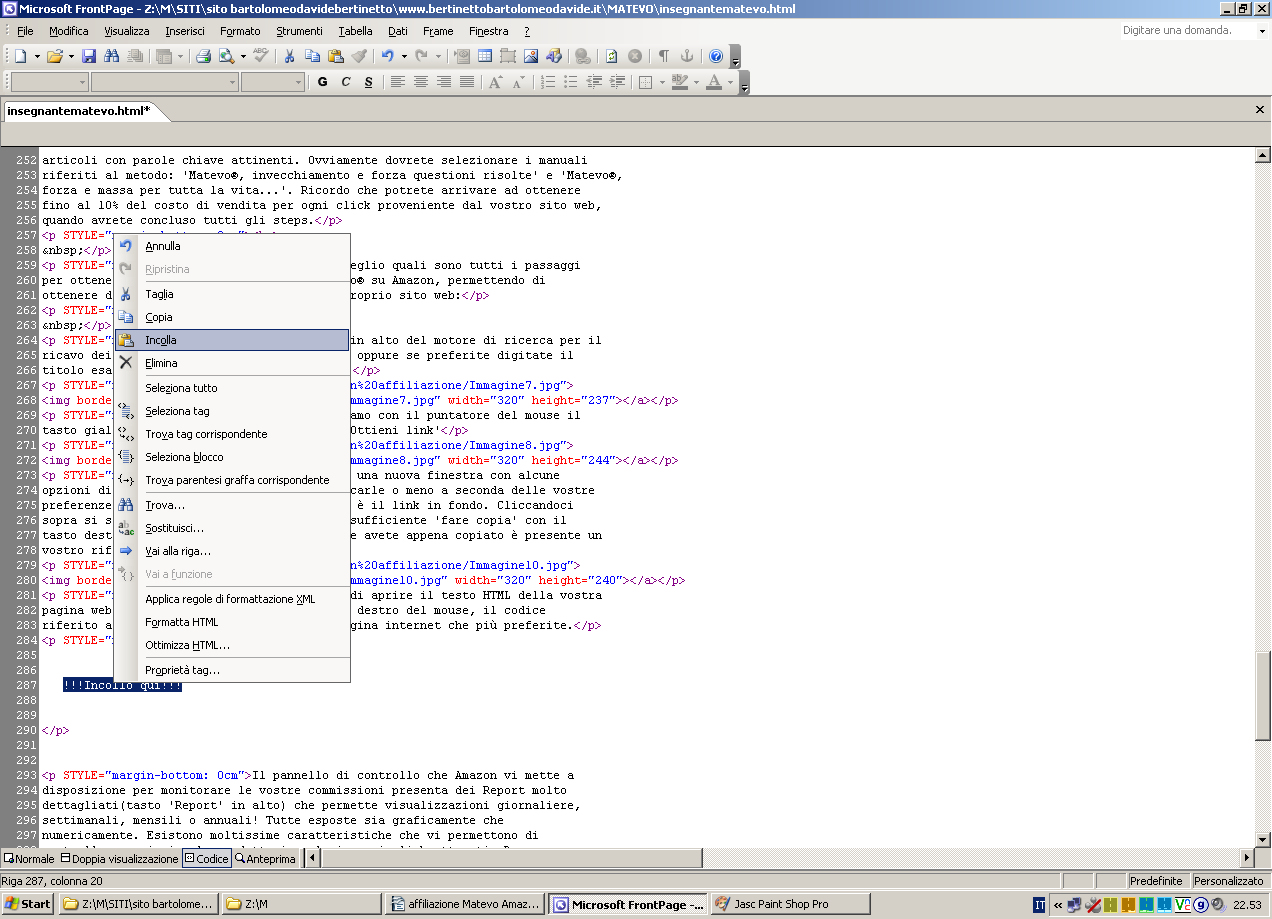This screenshot has height=919, width=1272.
Task: Click the Insert Table toolbar icon
Action: point(485,56)
